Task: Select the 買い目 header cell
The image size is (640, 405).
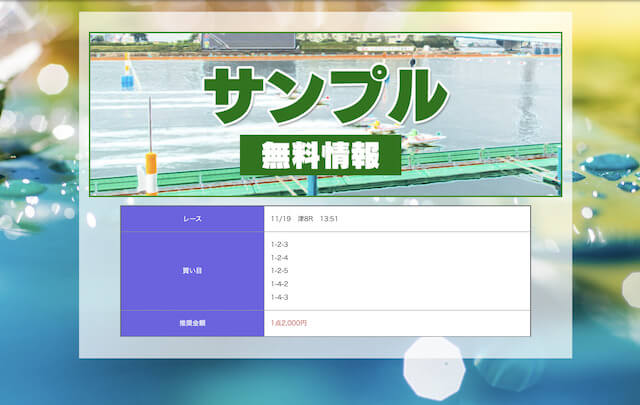Action: (192, 270)
